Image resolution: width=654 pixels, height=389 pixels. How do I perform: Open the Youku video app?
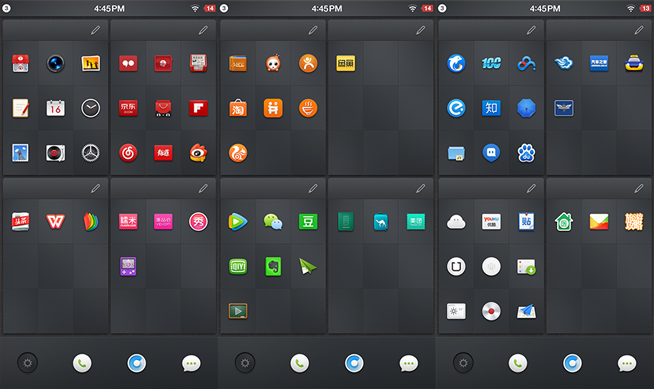[491, 222]
